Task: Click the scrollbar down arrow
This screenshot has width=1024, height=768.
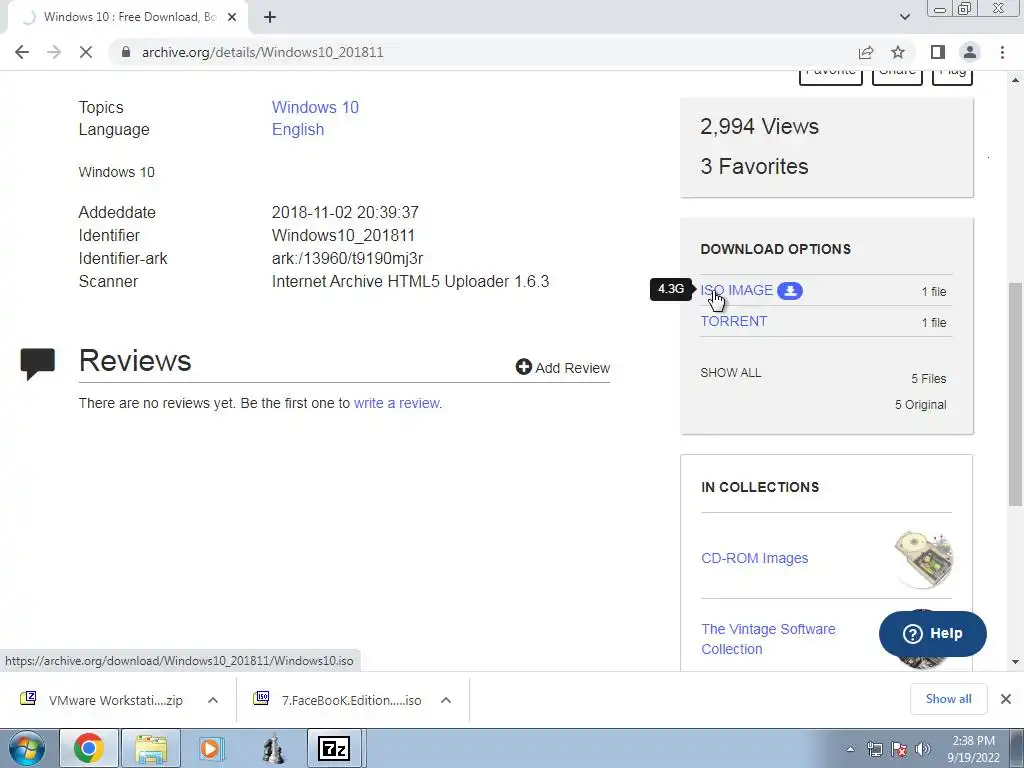Action: pos(1015,662)
